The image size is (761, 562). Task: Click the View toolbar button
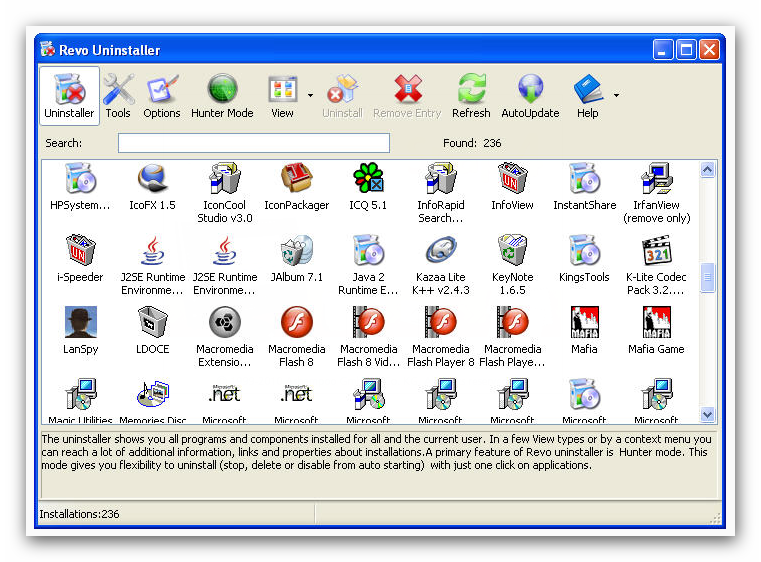coord(282,96)
